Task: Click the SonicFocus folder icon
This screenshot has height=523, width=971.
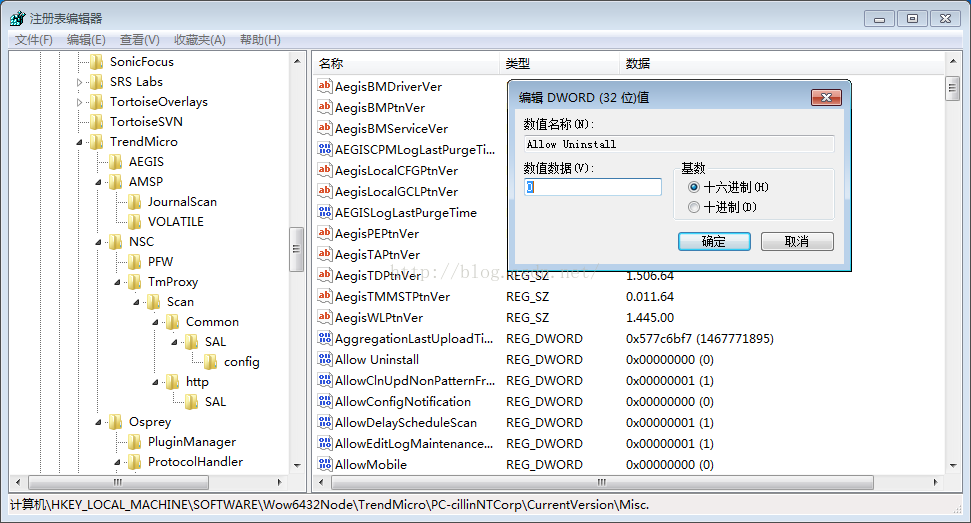Action: [97, 62]
